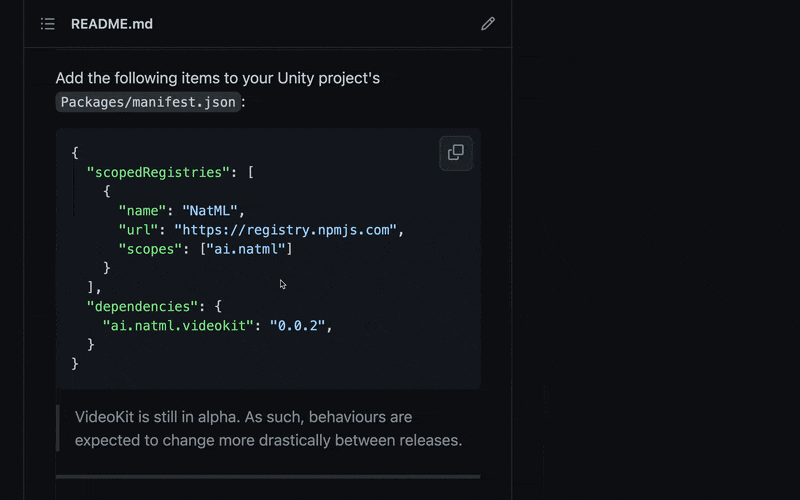Click the "0.0.2" version string
The image size is (800, 500).
pos(298,325)
